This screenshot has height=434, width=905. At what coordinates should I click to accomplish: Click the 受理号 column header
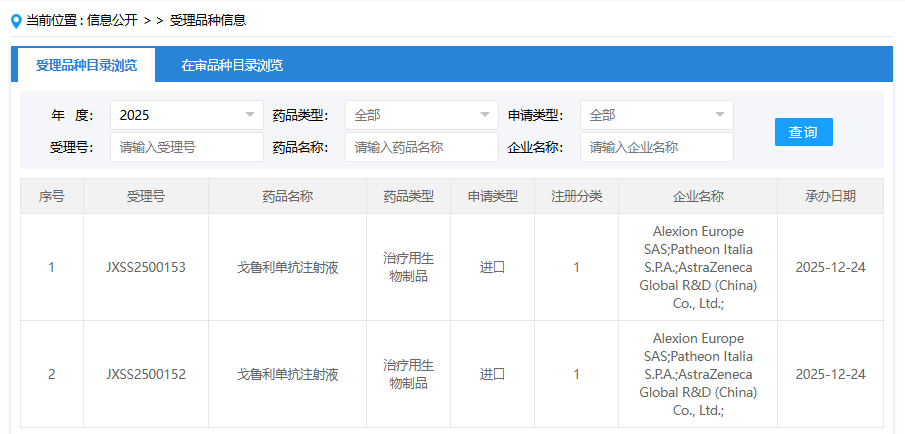pyautogui.click(x=146, y=196)
